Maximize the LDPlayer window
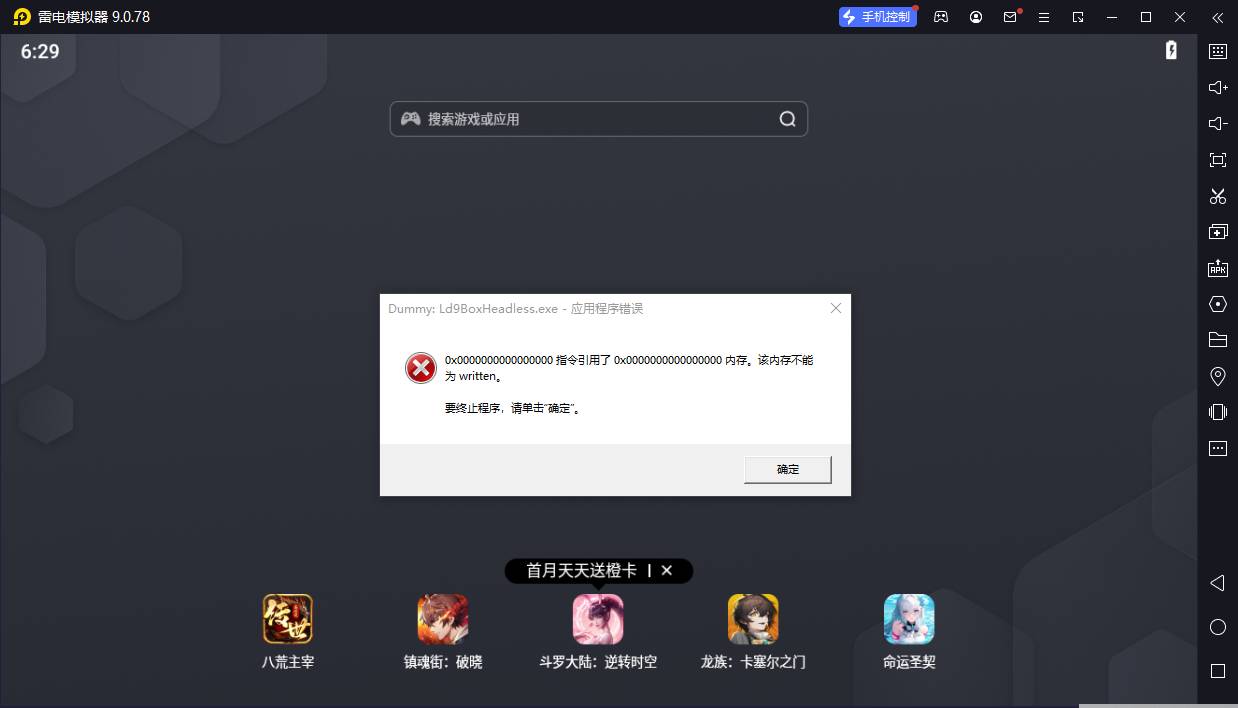Screen dimensions: 1238x708 [x=1146, y=17]
